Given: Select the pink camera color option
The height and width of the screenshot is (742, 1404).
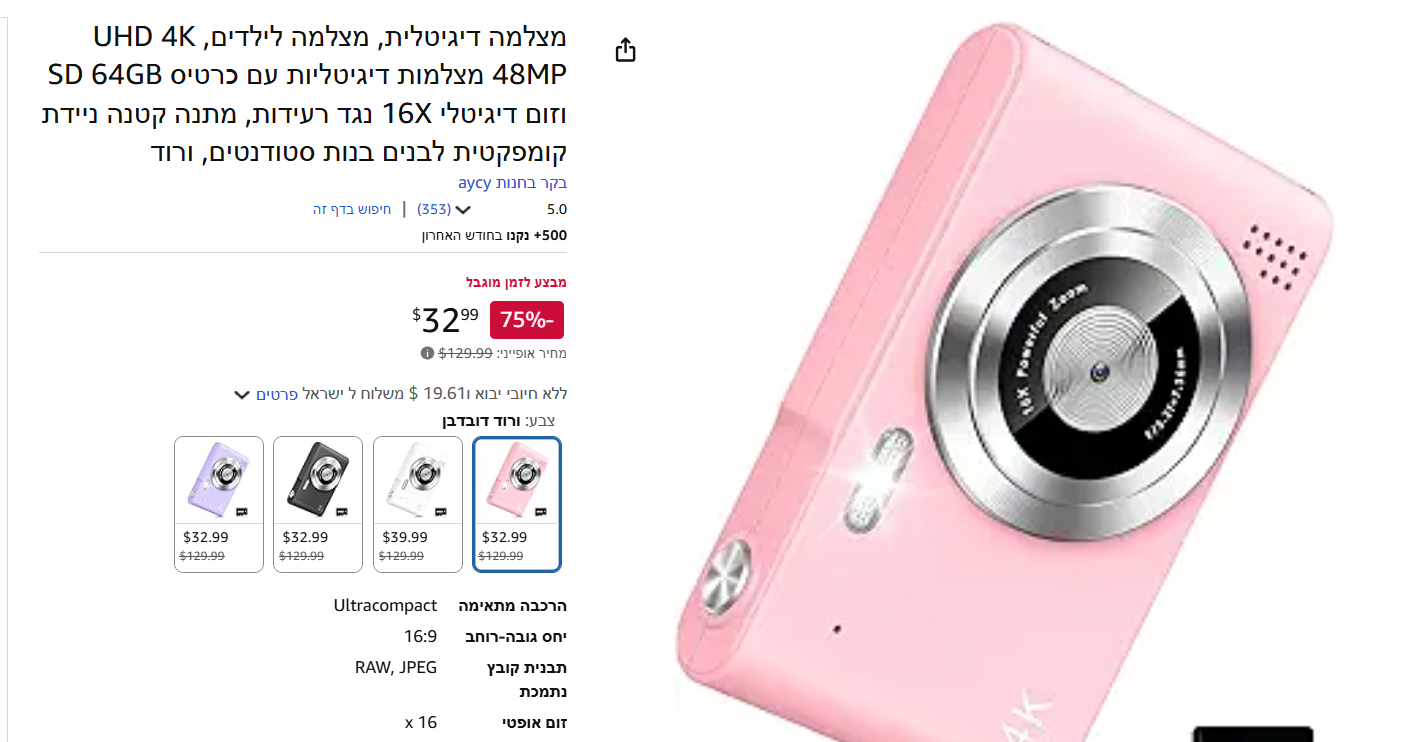Looking at the screenshot, I should [x=517, y=505].
